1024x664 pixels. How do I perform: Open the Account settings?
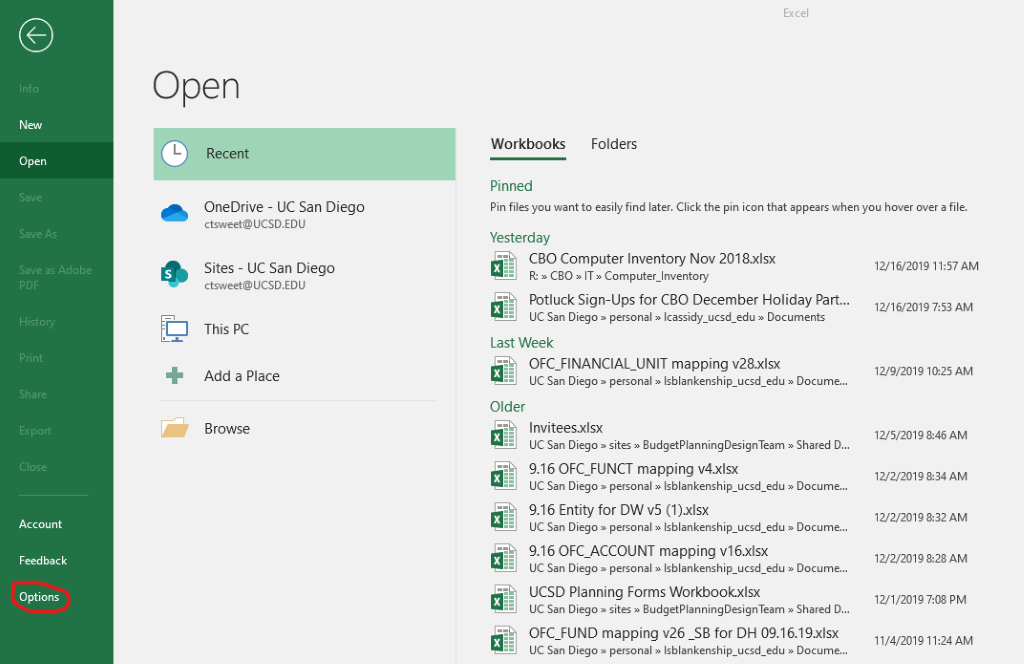coord(40,524)
